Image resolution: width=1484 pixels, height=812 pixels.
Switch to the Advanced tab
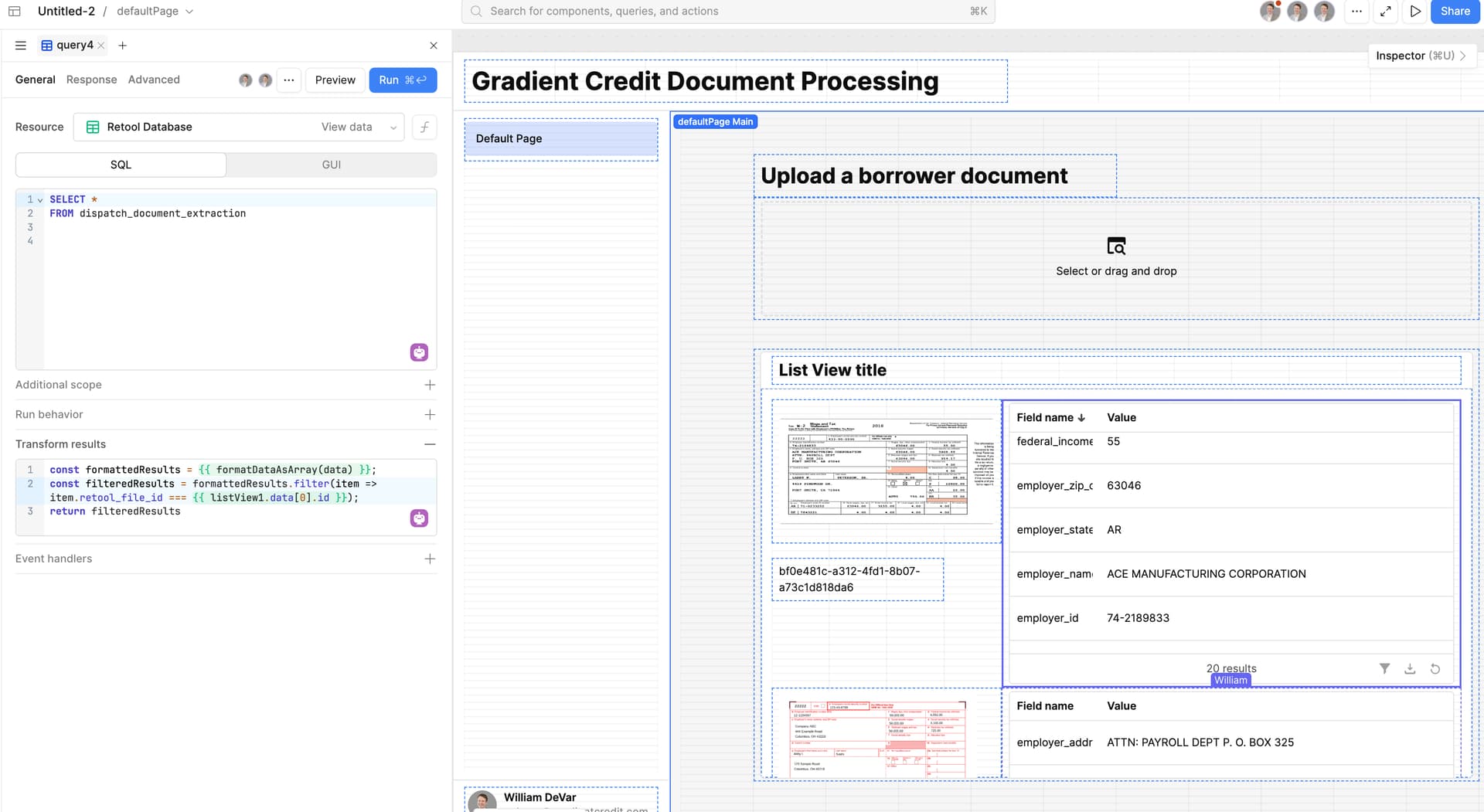click(154, 80)
